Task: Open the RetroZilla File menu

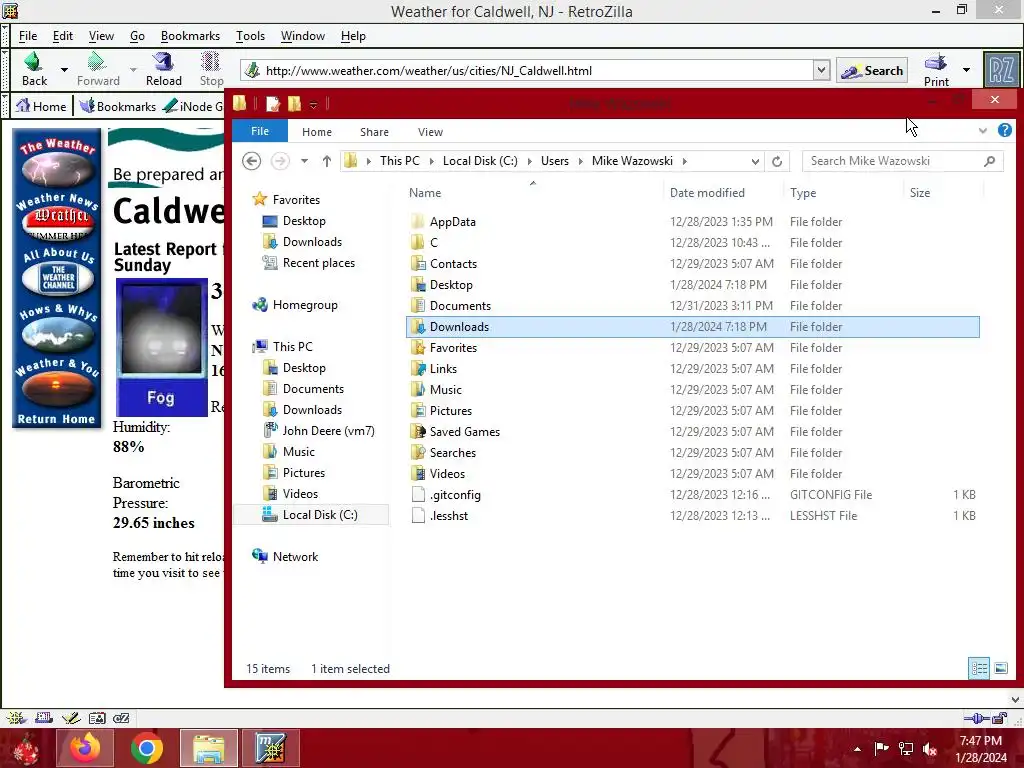Action: pos(28,36)
